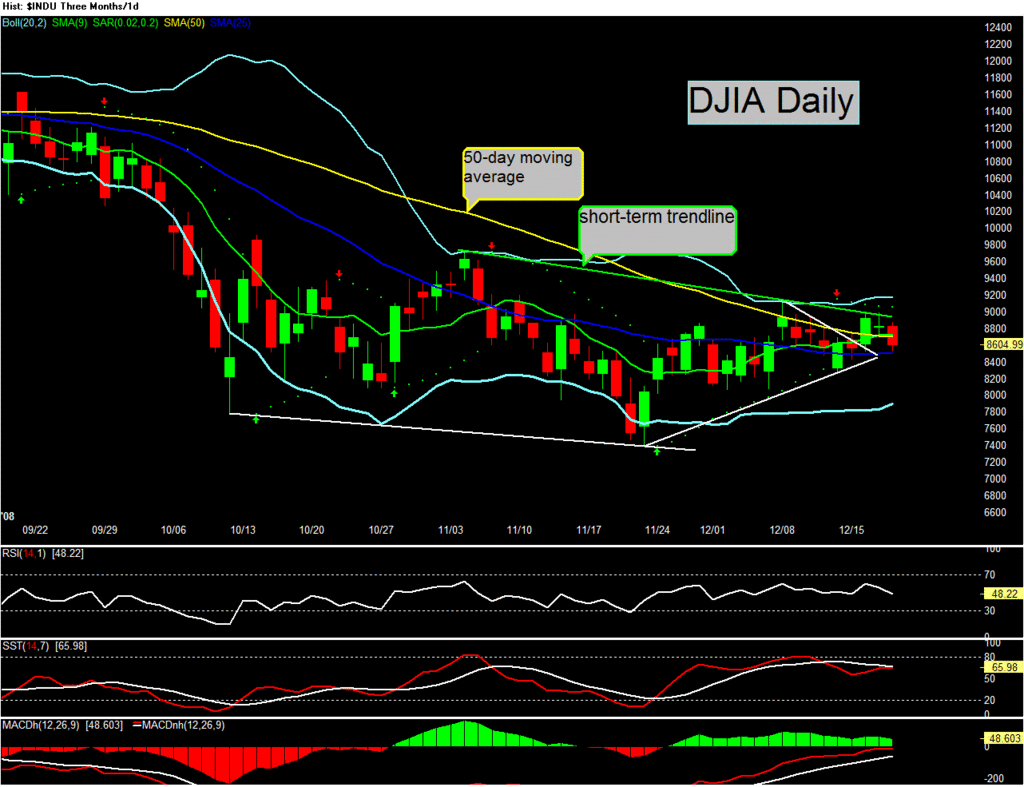
Task: Click the 10/20 date axis label
Action: (x=312, y=530)
